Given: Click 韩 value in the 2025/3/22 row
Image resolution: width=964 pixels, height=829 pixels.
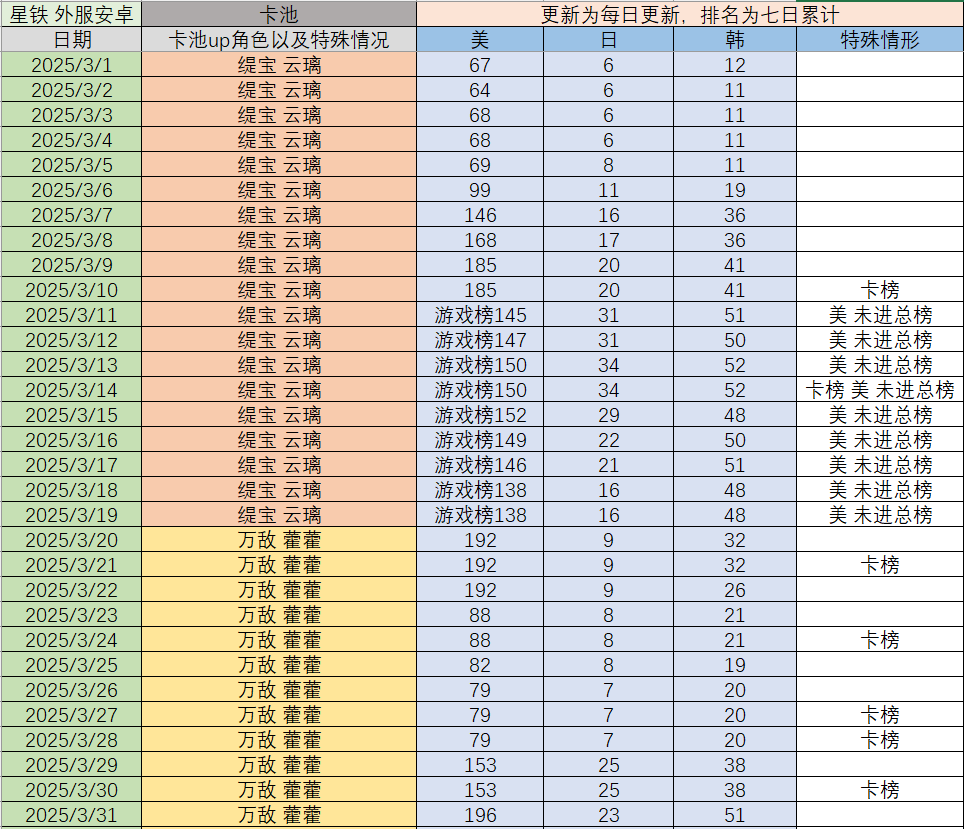Looking at the screenshot, I should pyautogui.click(x=735, y=590).
